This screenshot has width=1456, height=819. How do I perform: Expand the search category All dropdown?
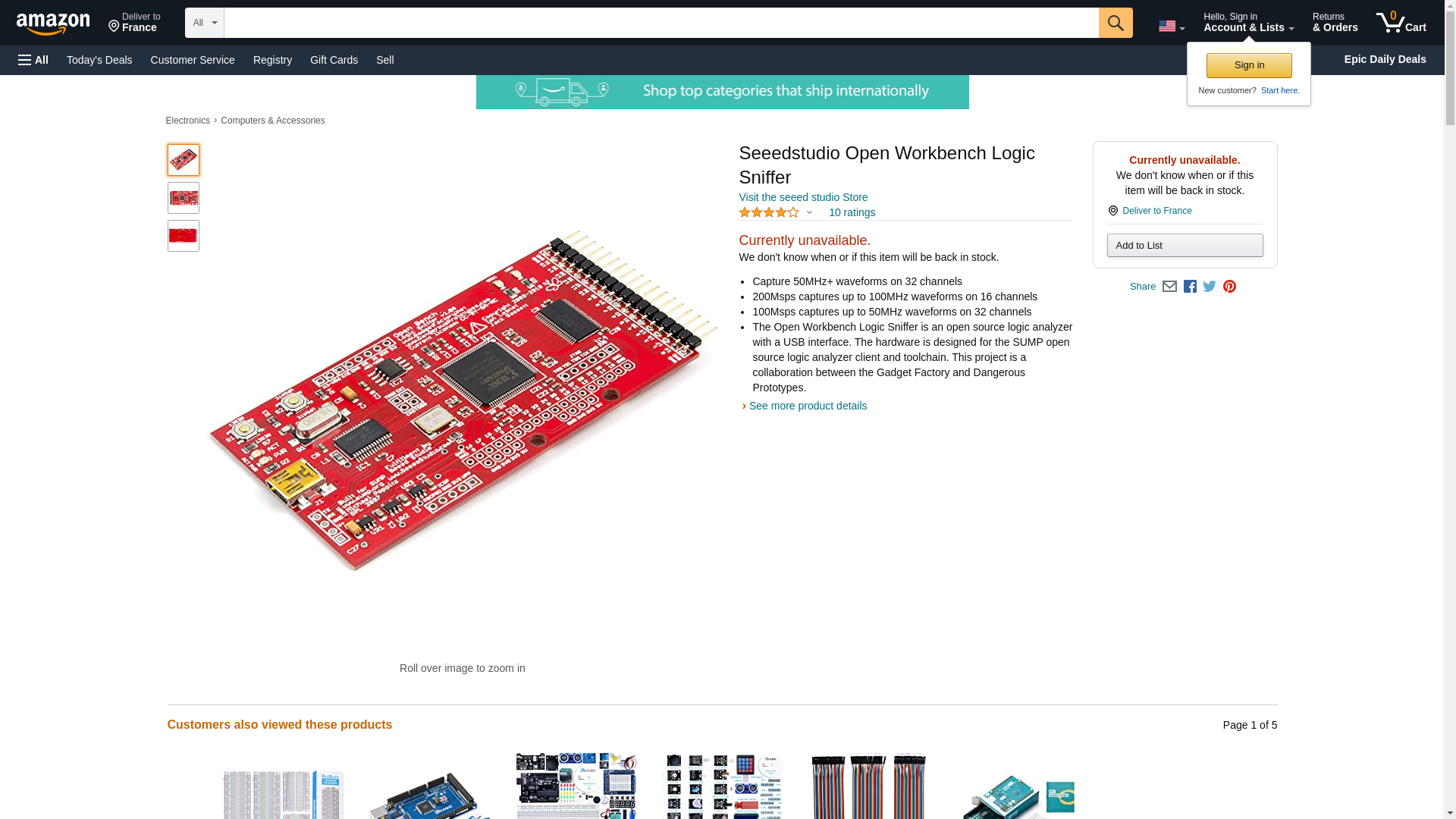tap(205, 23)
